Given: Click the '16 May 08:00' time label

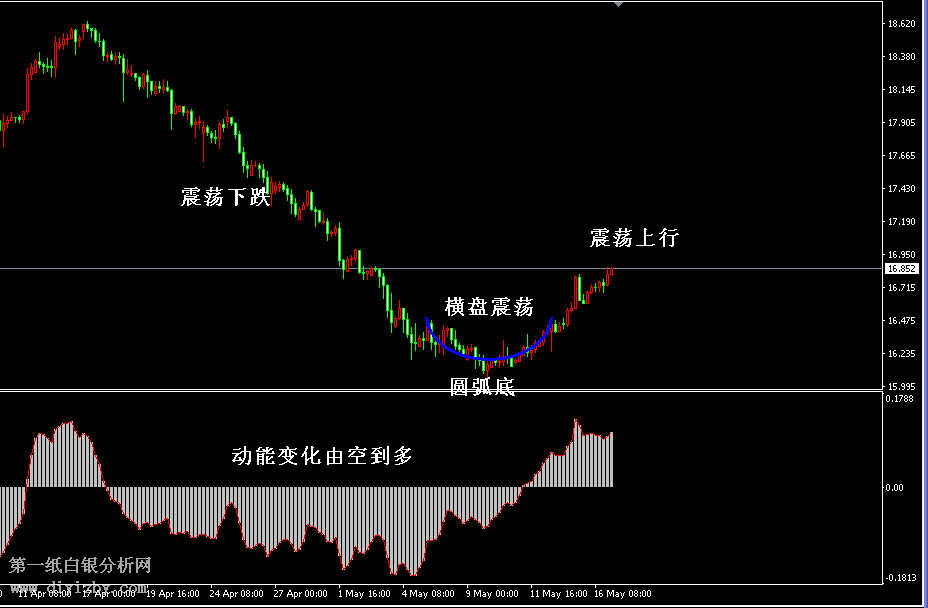Looking at the screenshot, I should pos(623,593).
